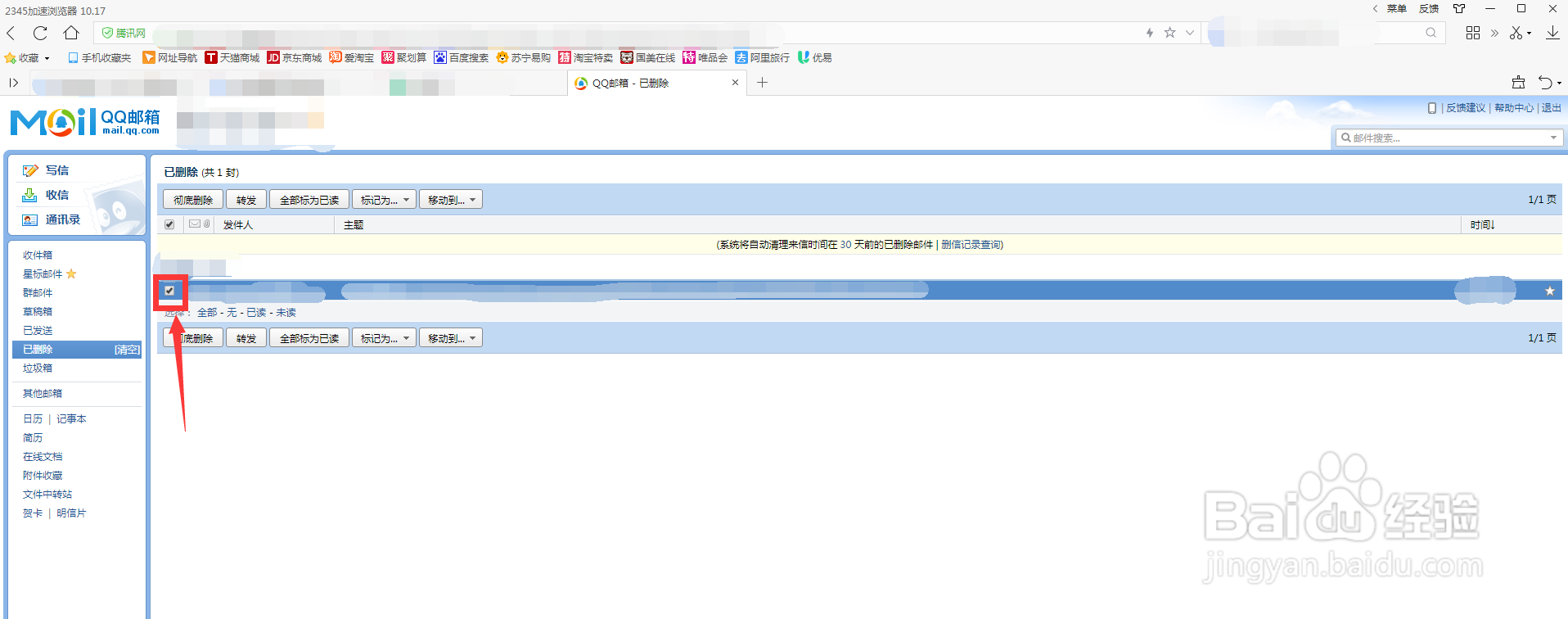Open the screenshot tool dropdown arrow
This screenshot has width=1568, height=619.
[1529, 34]
